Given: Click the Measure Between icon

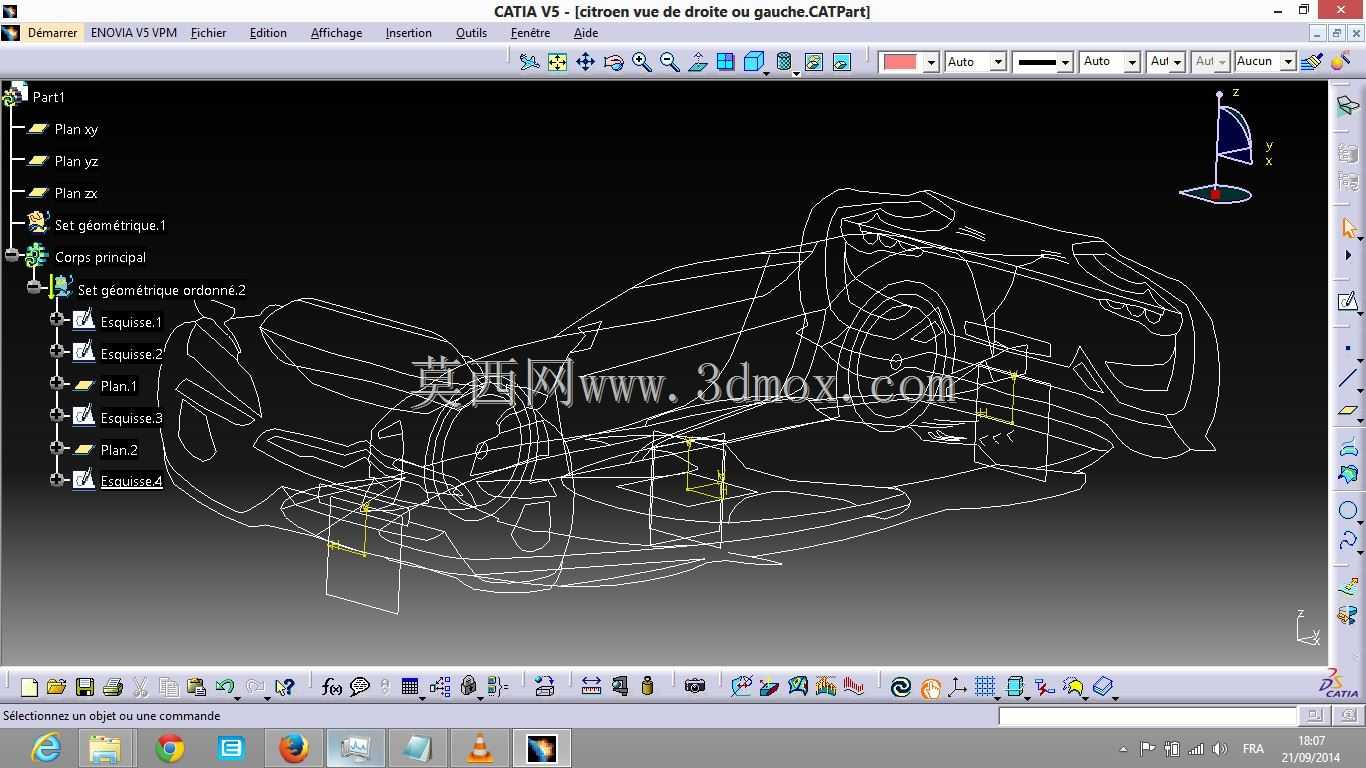Looking at the screenshot, I should 592,687.
